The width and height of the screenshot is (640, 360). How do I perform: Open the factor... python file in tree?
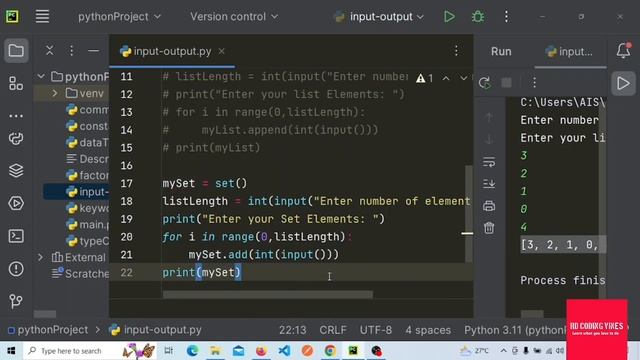[x=88, y=176]
